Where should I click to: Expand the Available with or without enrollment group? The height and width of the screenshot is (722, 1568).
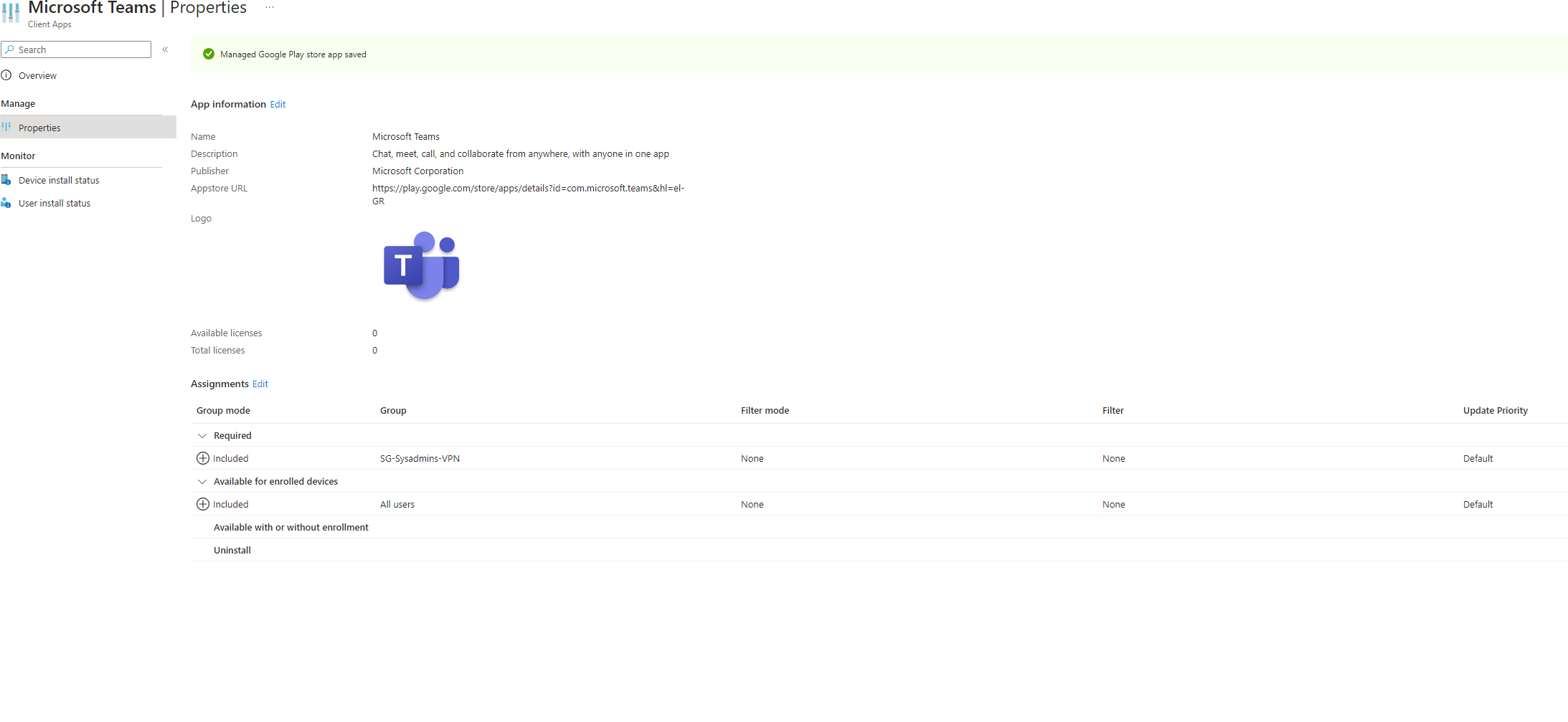[x=291, y=527]
